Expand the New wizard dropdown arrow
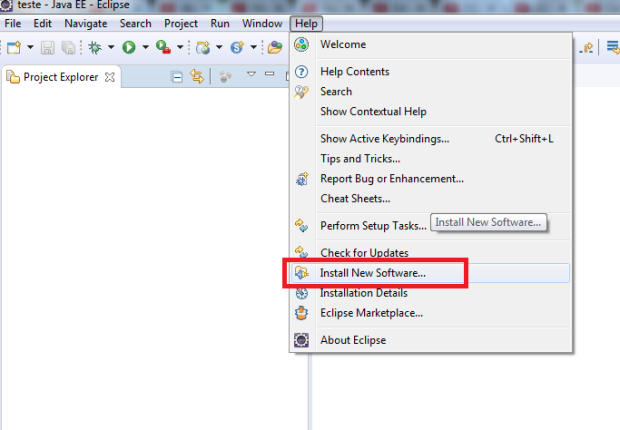Viewport: 620px width, 430px height. (x=30, y=47)
